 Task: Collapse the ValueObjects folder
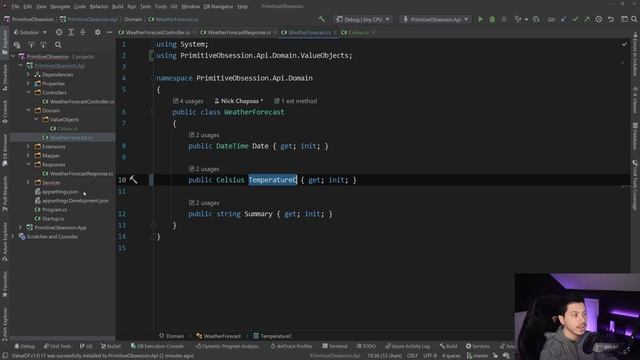(x=36, y=120)
